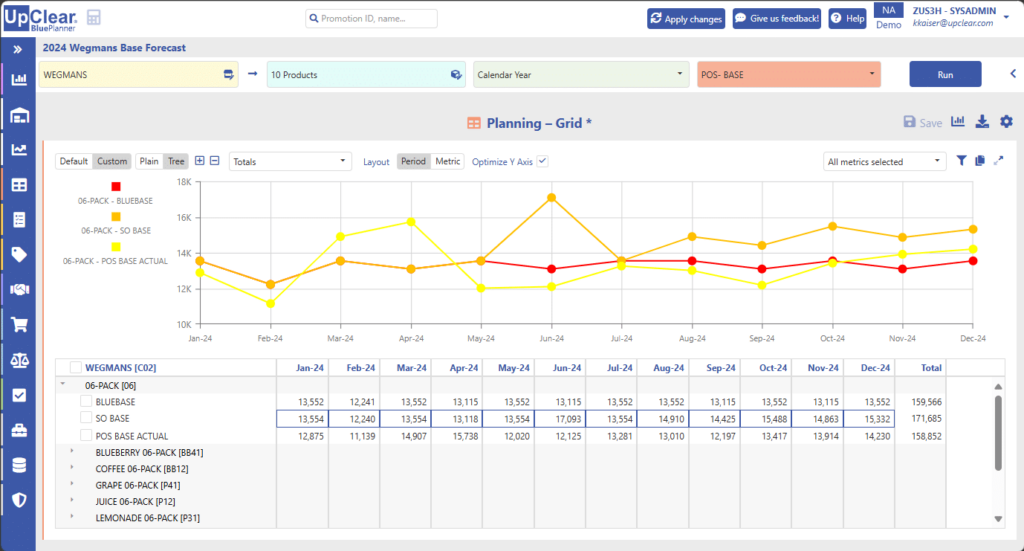Open the All metrics selected dropdown
Image resolution: width=1024 pixels, height=551 pixels.
(x=884, y=161)
